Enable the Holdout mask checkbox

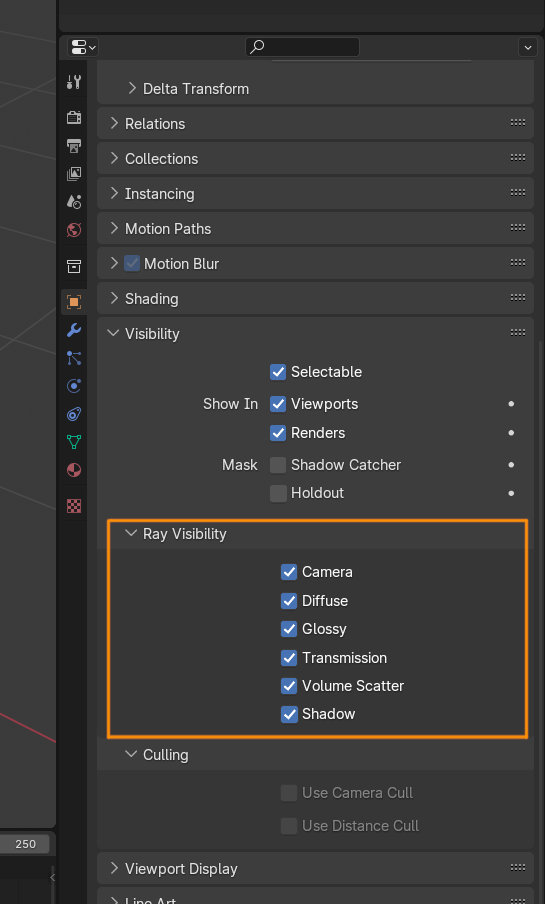tap(278, 493)
